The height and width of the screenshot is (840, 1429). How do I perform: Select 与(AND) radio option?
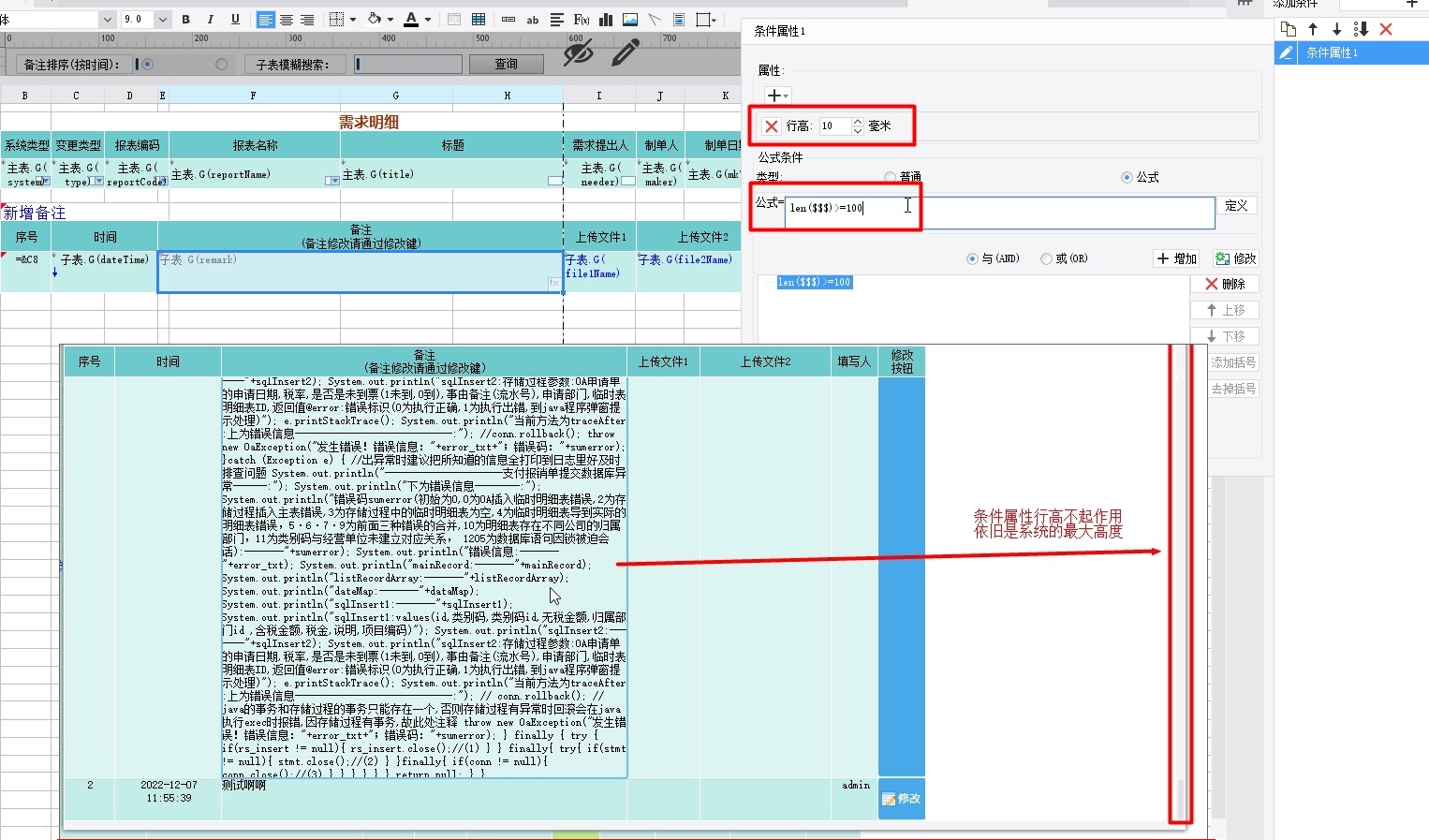click(x=971, y=258)
